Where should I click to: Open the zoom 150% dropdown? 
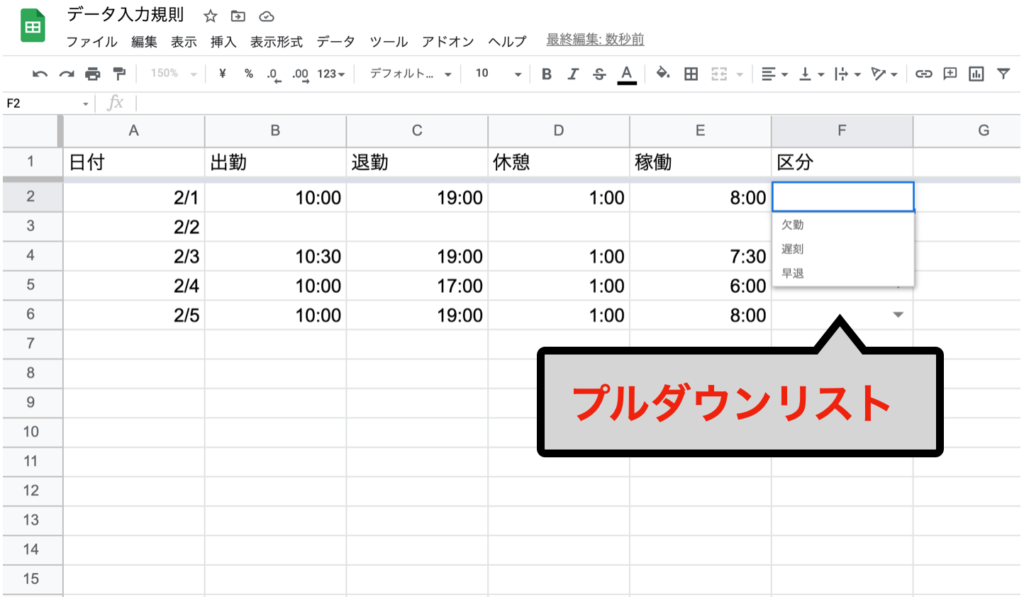click(x=173, y=74)
